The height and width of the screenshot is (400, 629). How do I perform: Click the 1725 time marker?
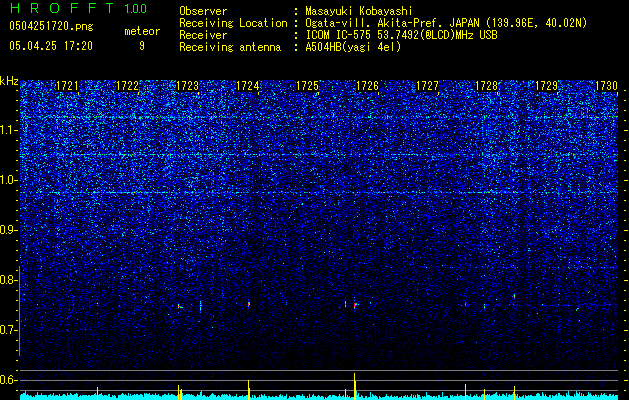[x=307, y=86]
